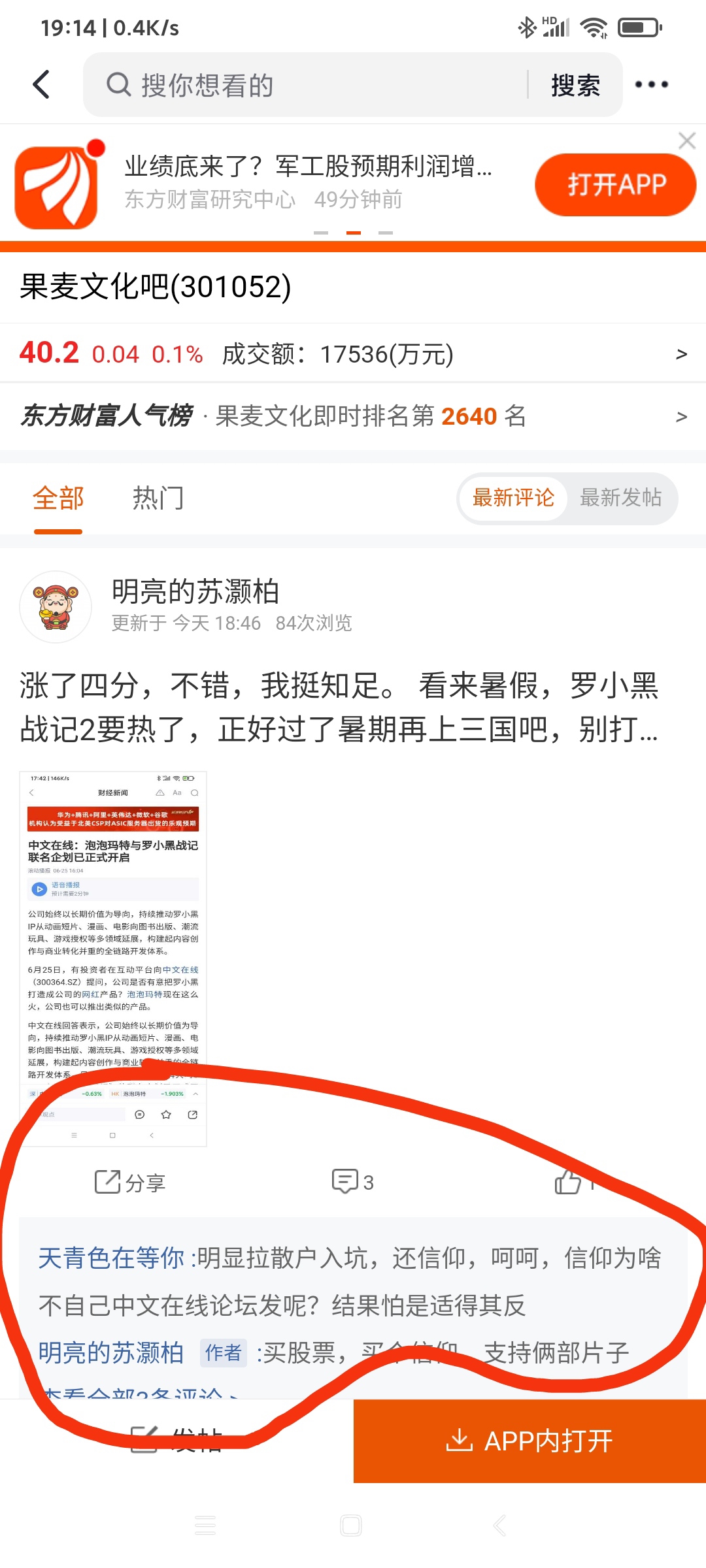The image size is (706, 1568).
Task: Select the 全部 tab
Action: click(58, 498)
